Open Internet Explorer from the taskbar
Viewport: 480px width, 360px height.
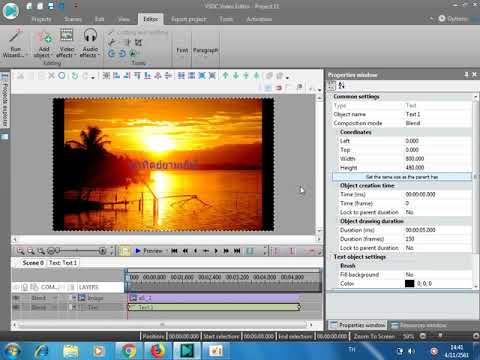41,351
